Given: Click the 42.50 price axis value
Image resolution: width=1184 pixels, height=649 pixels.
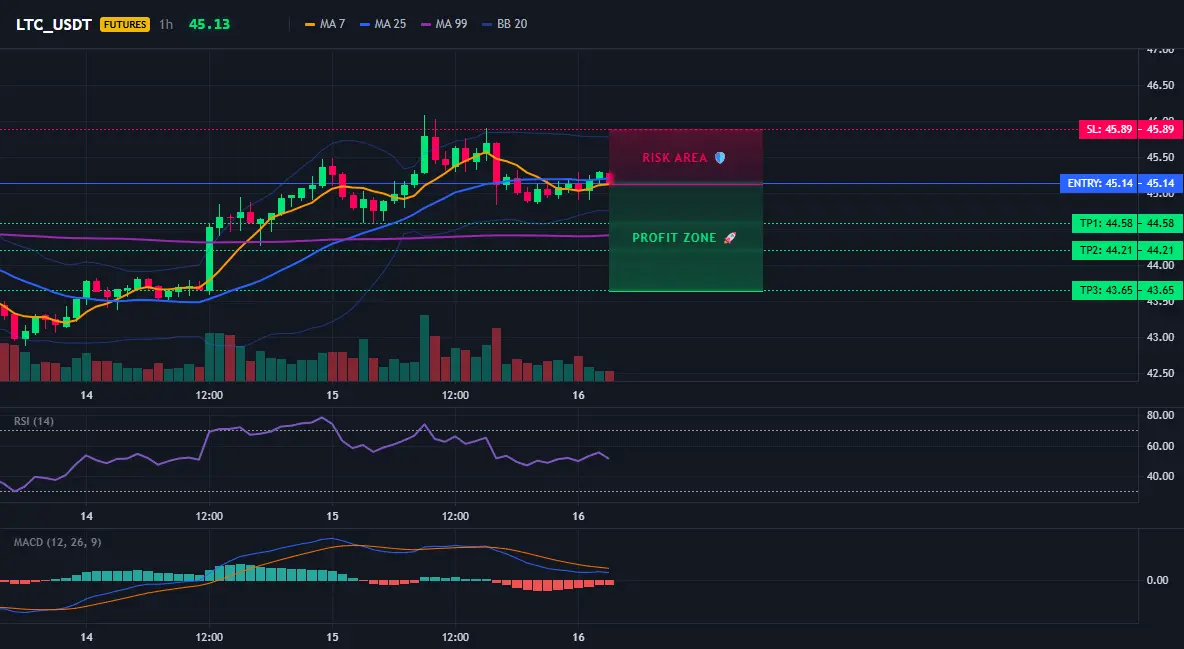Looking at the screenshot, I should point(1160,373).
